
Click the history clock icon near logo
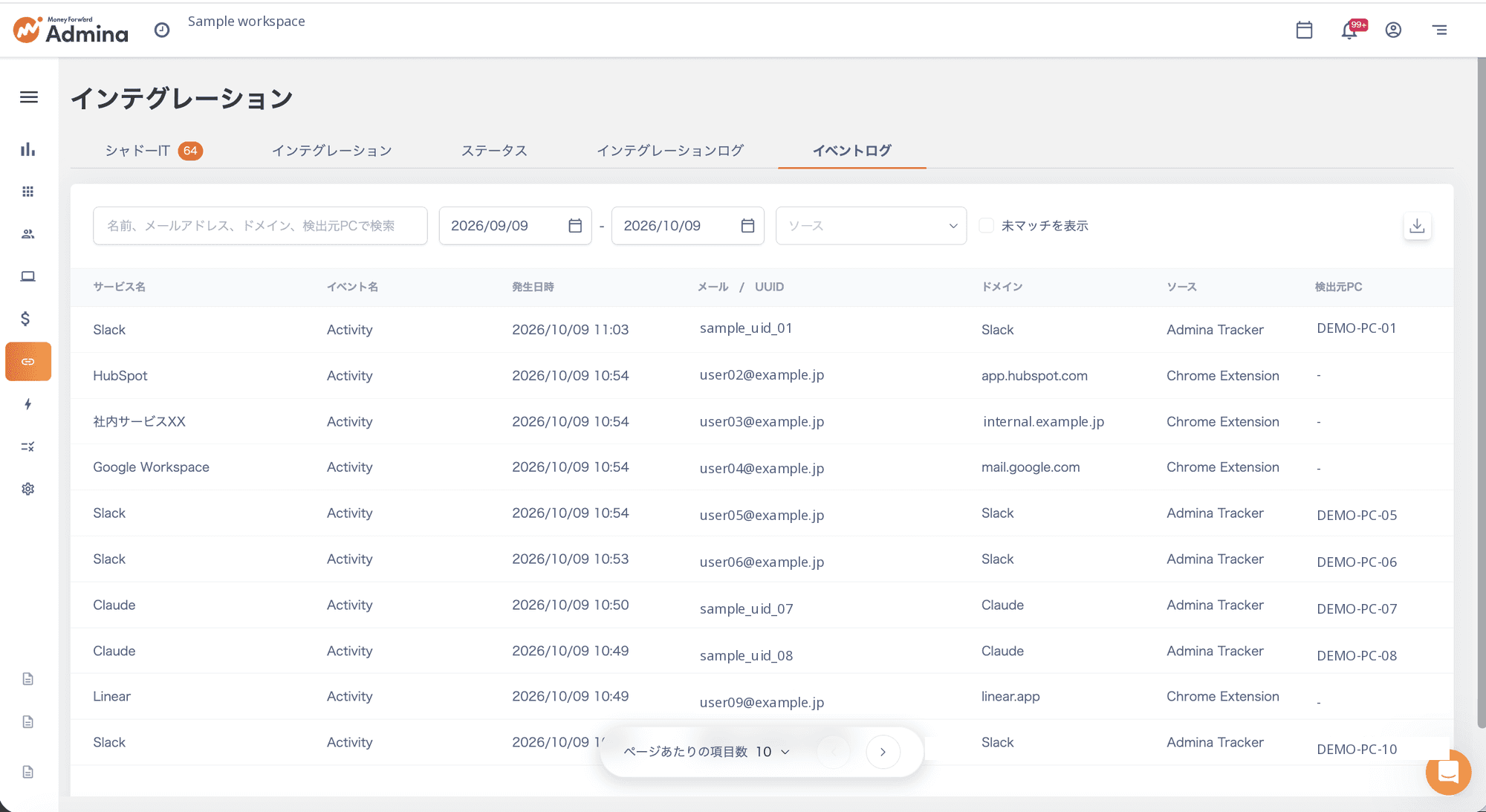coord(161,30)
